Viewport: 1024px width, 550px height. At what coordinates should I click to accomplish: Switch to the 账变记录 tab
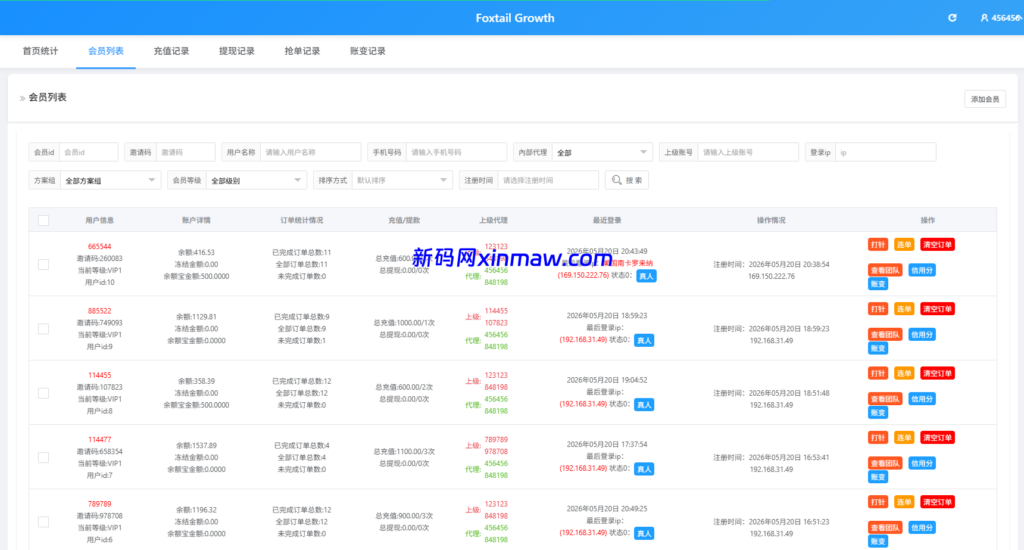coord(368,51)
